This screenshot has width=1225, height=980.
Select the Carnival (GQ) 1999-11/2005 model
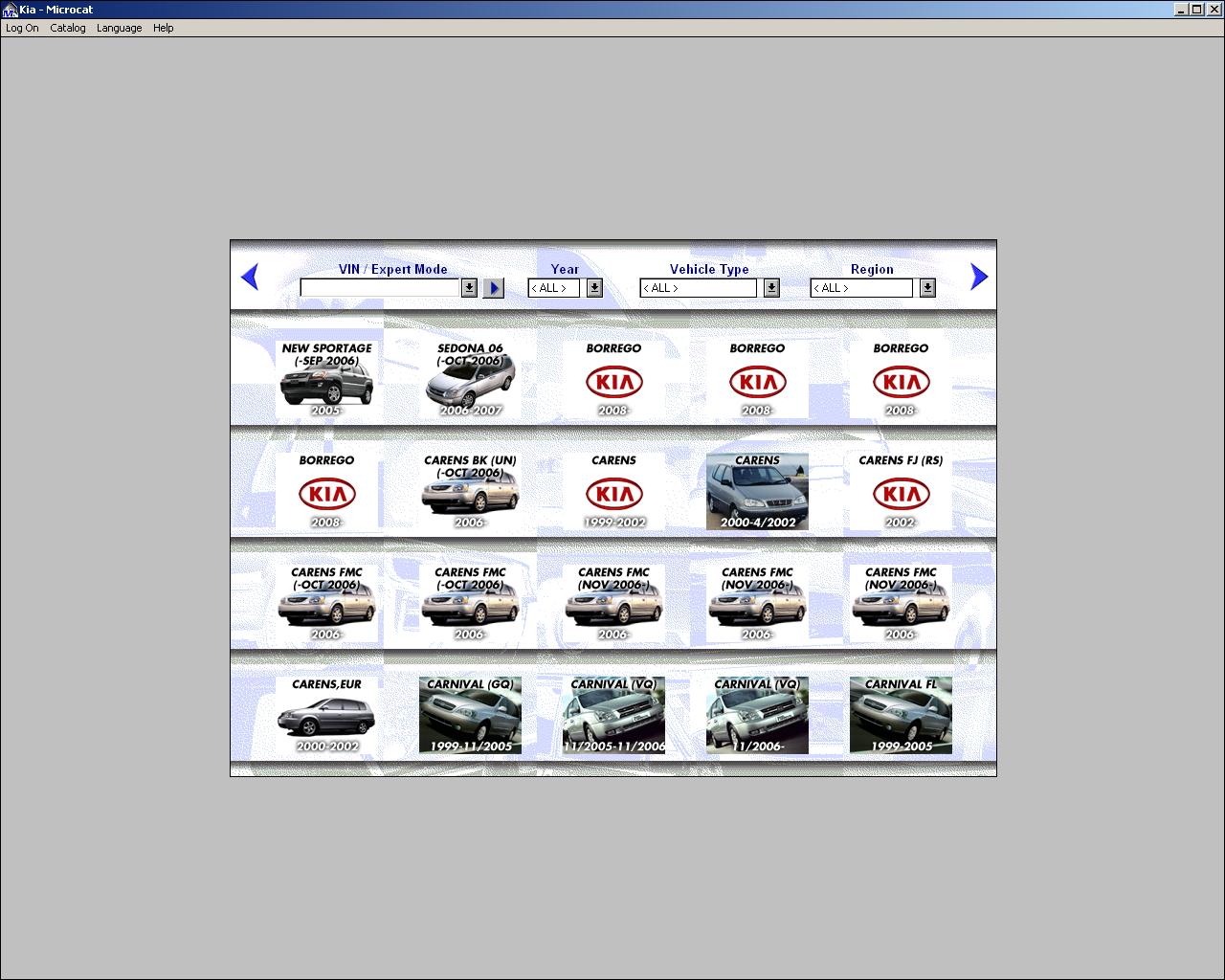tap(470, 715)
